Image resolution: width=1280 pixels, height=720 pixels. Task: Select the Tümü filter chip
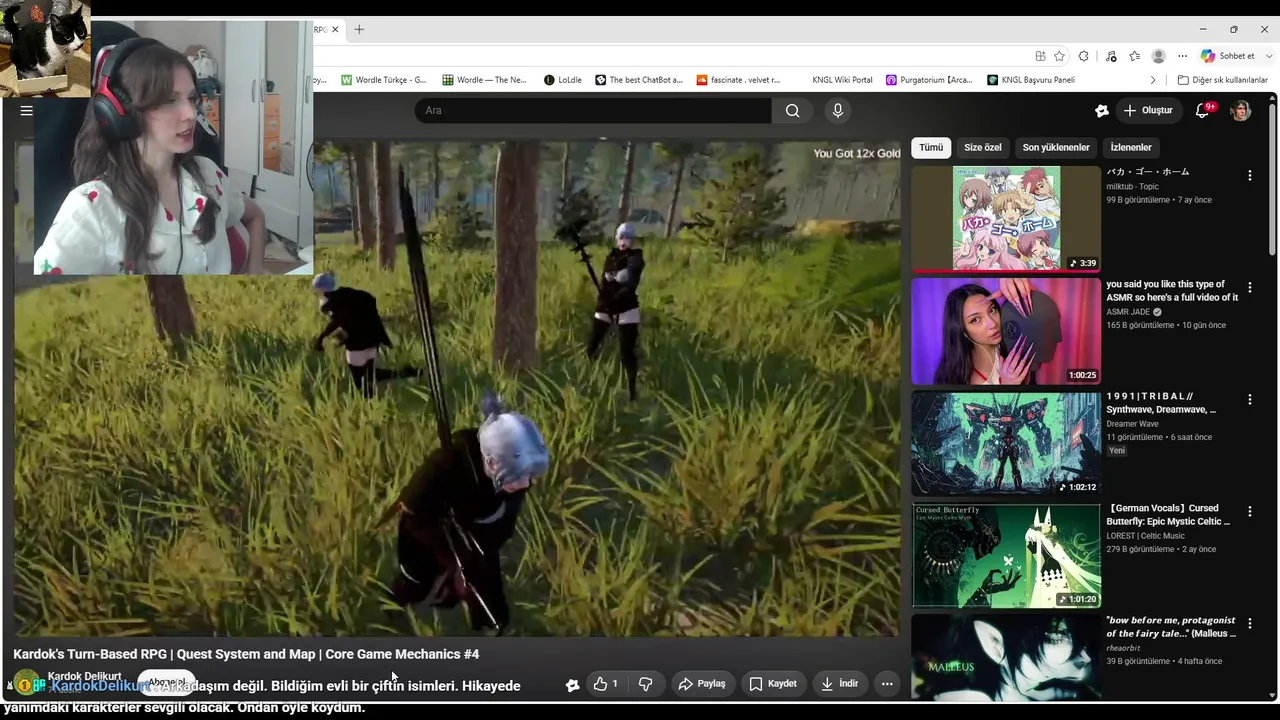click(x=931, y=147)
